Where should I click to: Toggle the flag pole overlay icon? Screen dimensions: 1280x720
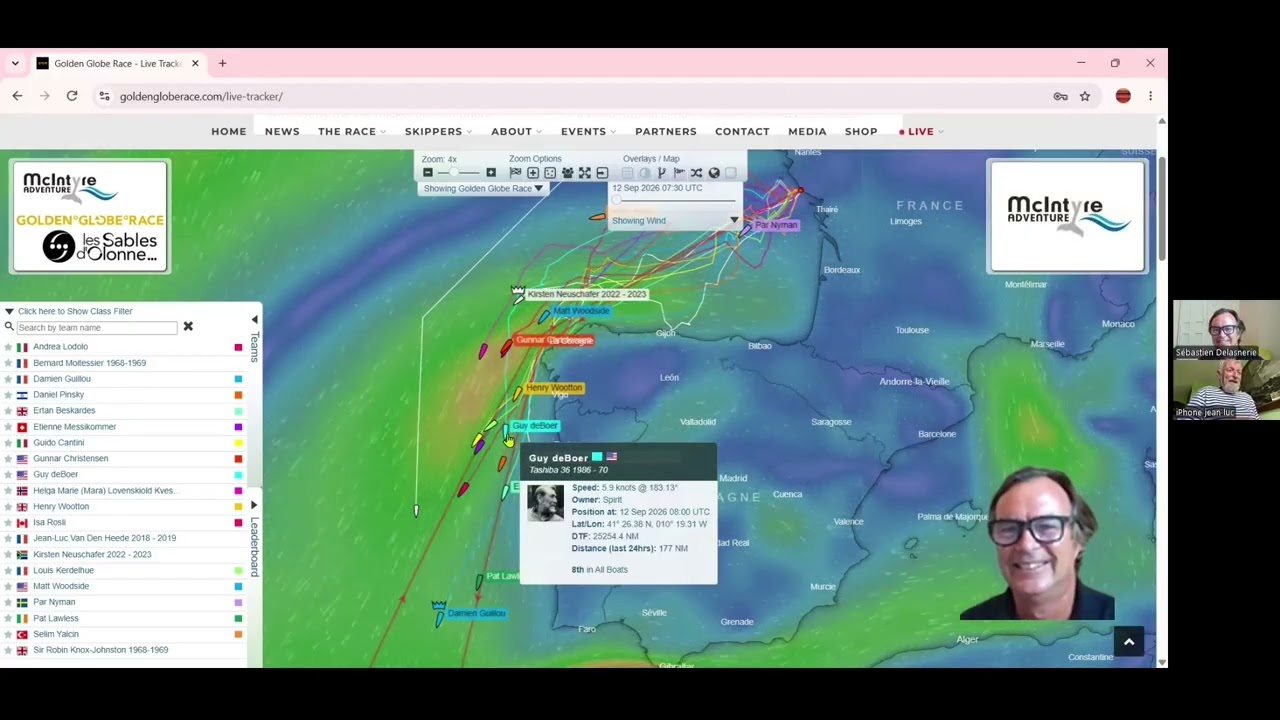coord(679,173)
